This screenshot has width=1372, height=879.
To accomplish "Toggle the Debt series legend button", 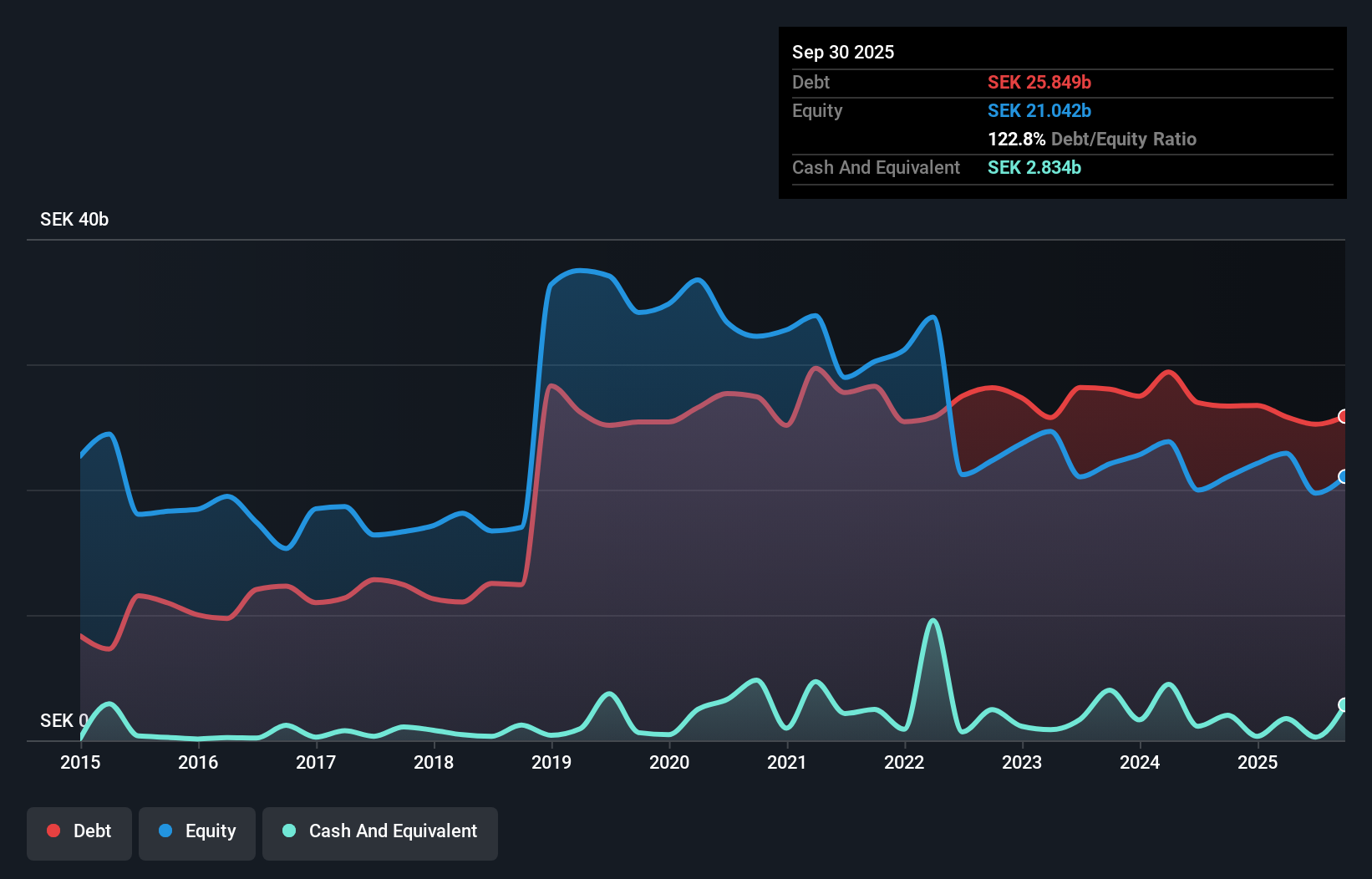I will pyautogui.click(x=79, y=833).
